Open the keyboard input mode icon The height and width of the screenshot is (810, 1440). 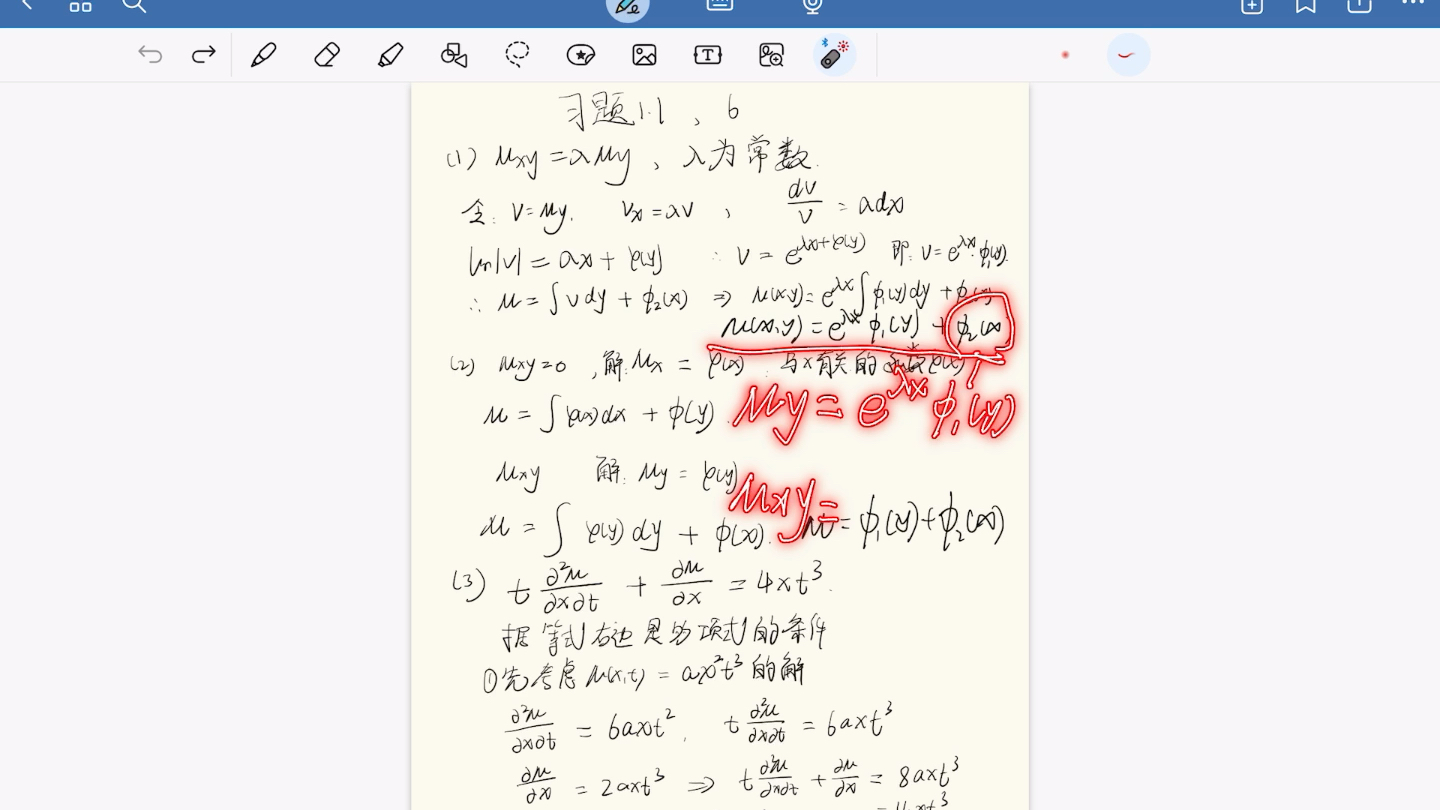(x=720, y=5)
